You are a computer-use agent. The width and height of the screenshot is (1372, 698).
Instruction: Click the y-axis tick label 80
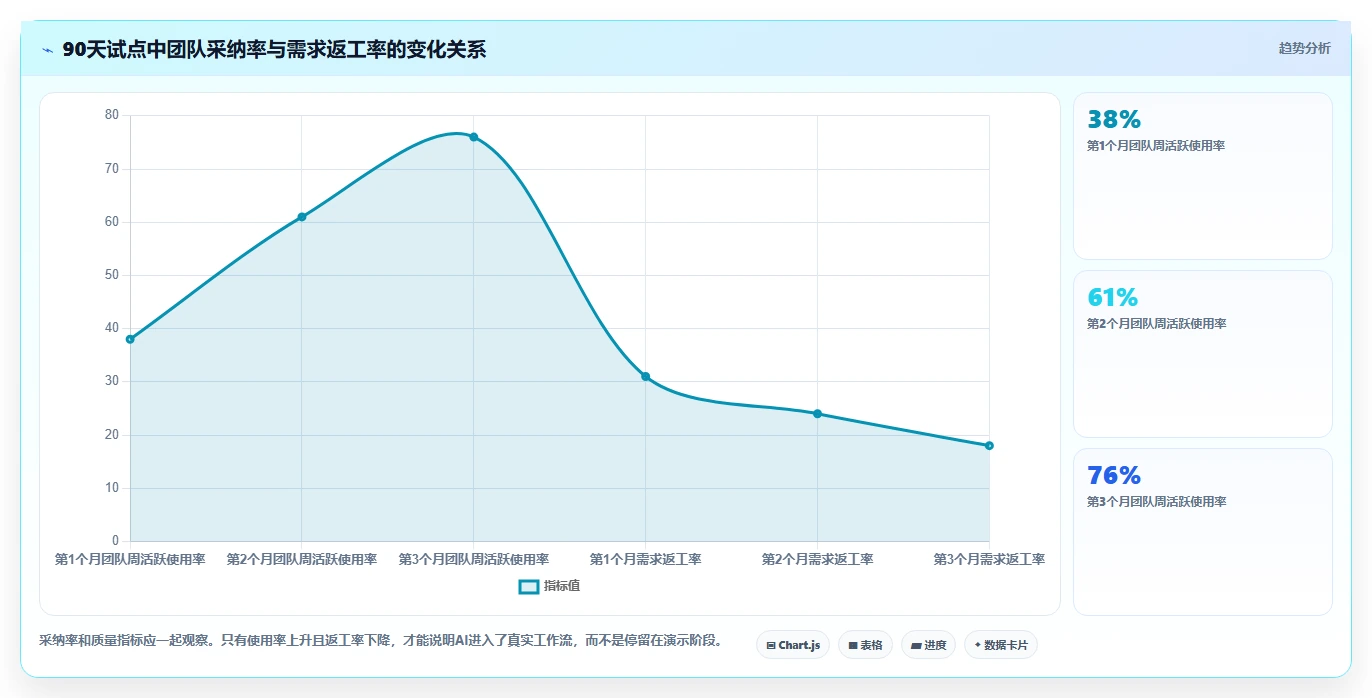coord(111,116)
